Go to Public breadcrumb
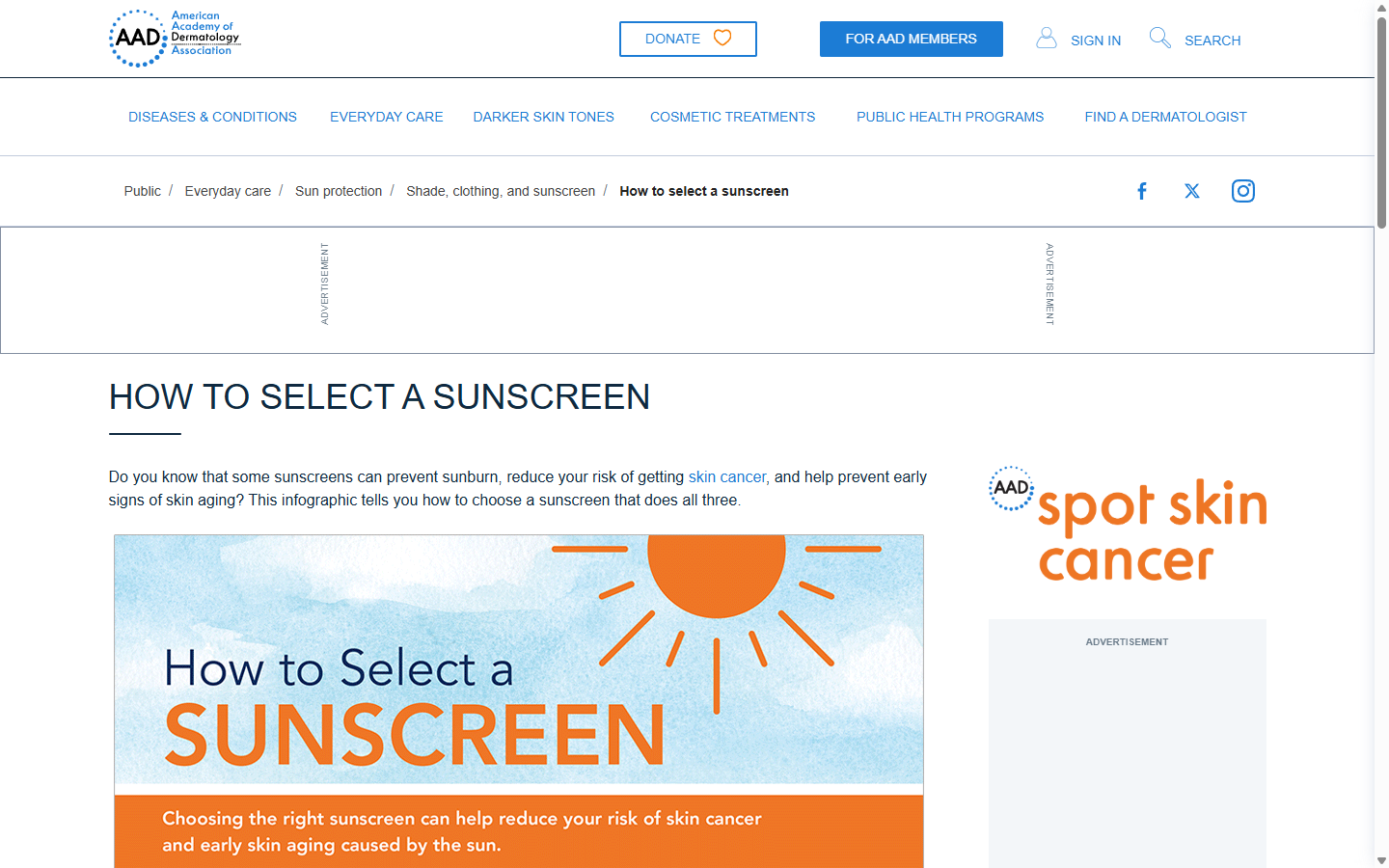 tap(143, 191)
